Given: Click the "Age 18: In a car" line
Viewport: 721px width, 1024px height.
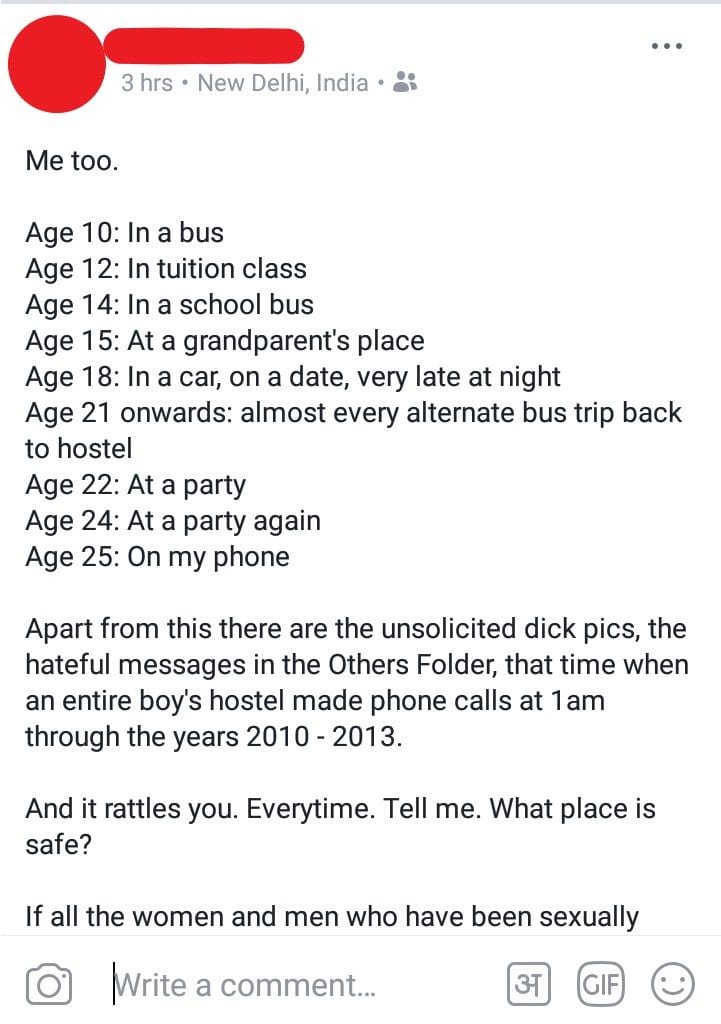Looking at the screenshot, I should 293,377.
